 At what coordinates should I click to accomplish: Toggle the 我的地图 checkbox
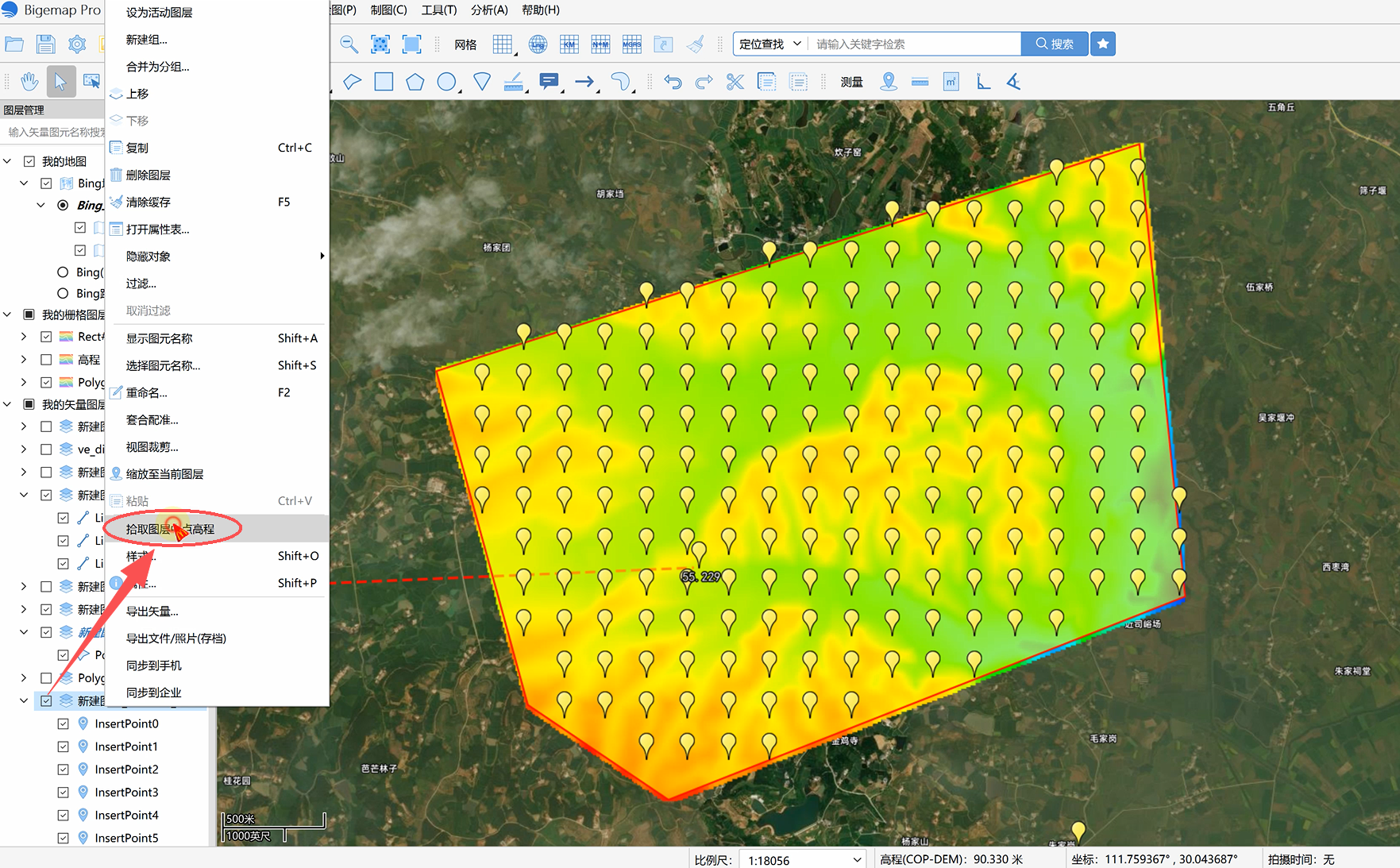[29, 161]
